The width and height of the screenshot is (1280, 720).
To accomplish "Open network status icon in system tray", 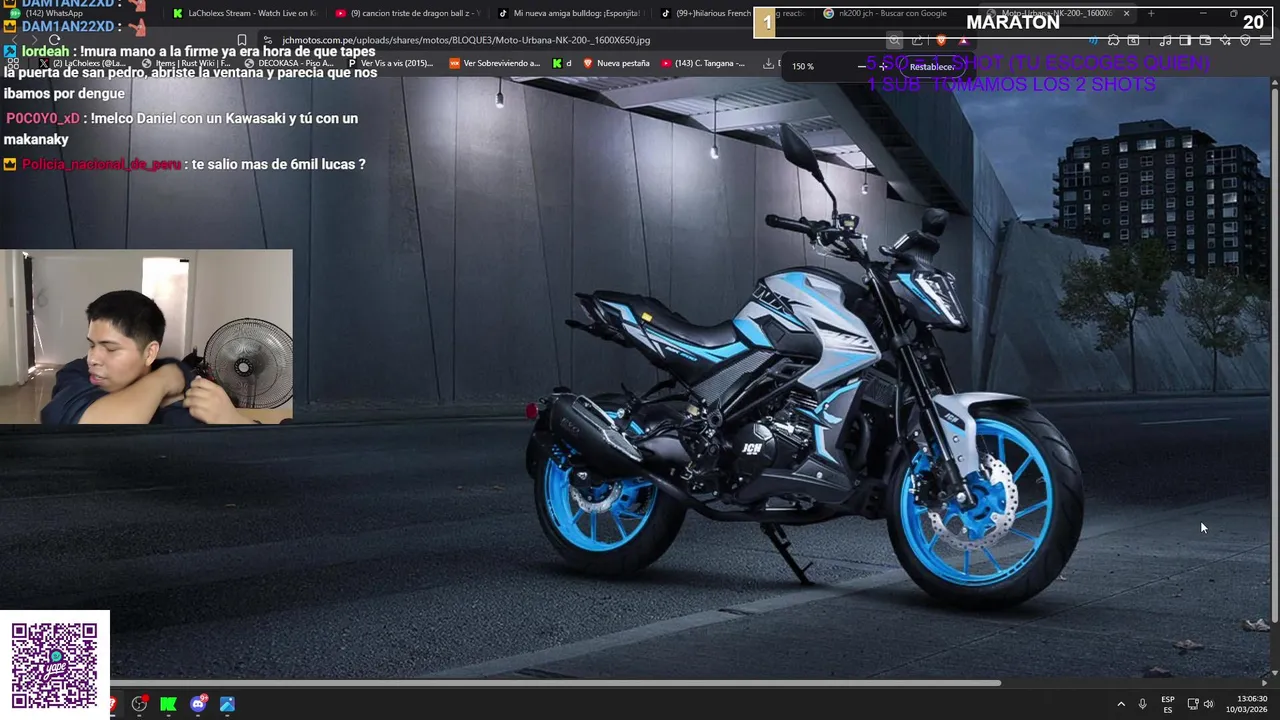I will point(1193,704).
